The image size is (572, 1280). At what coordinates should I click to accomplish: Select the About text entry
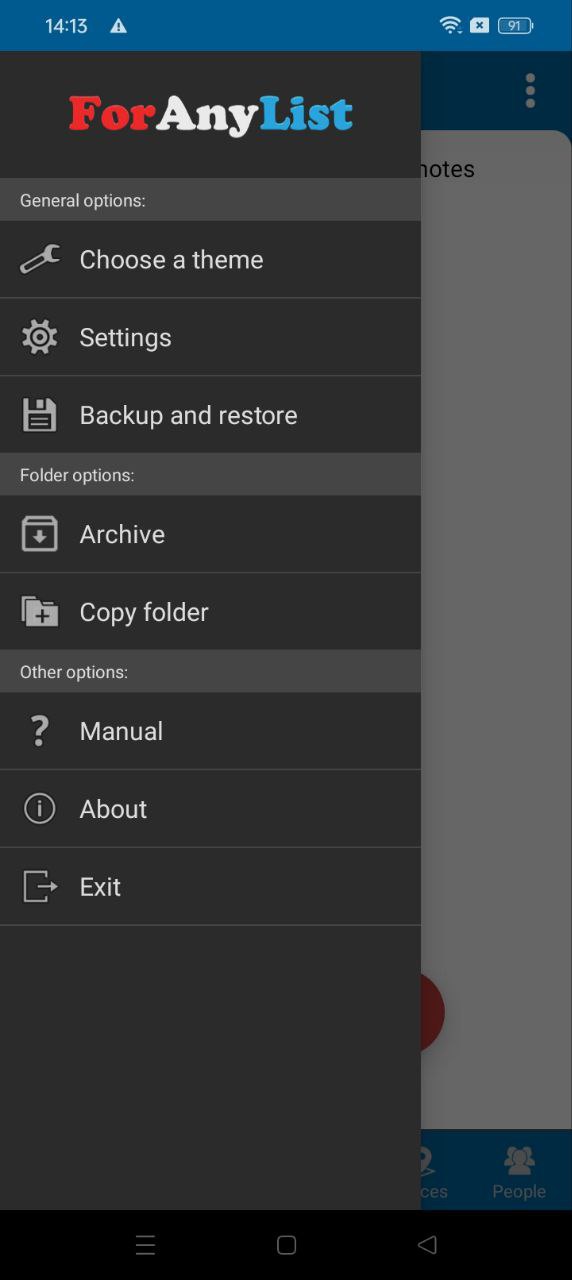[x=113, y=809]
